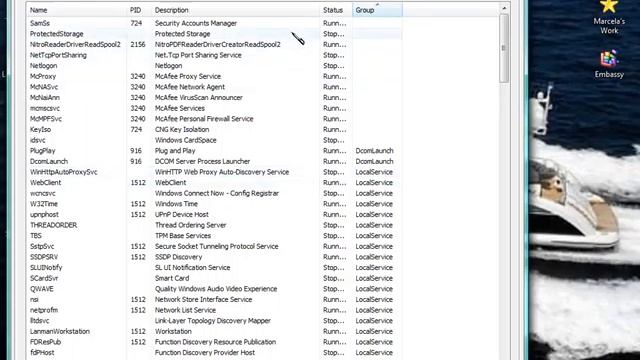Select the McNASvc service

tap(44, 87)
